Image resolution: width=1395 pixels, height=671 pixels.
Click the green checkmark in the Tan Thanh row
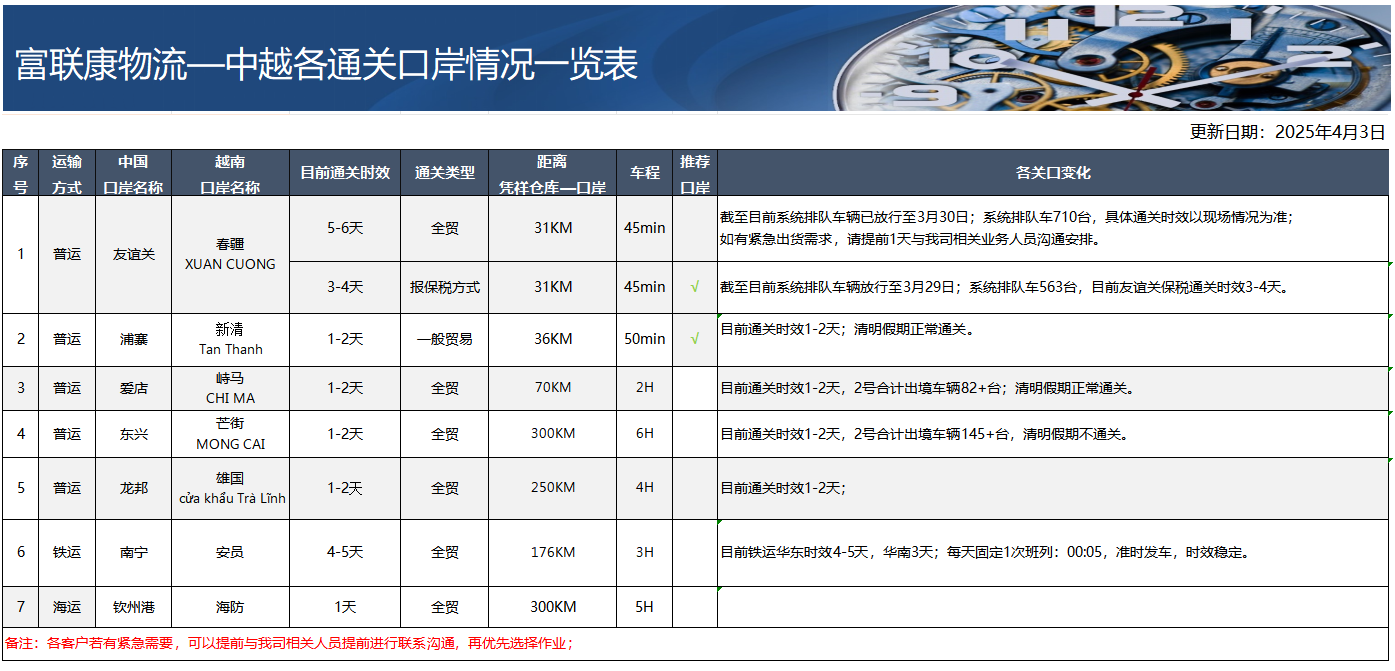click(695, 339)
